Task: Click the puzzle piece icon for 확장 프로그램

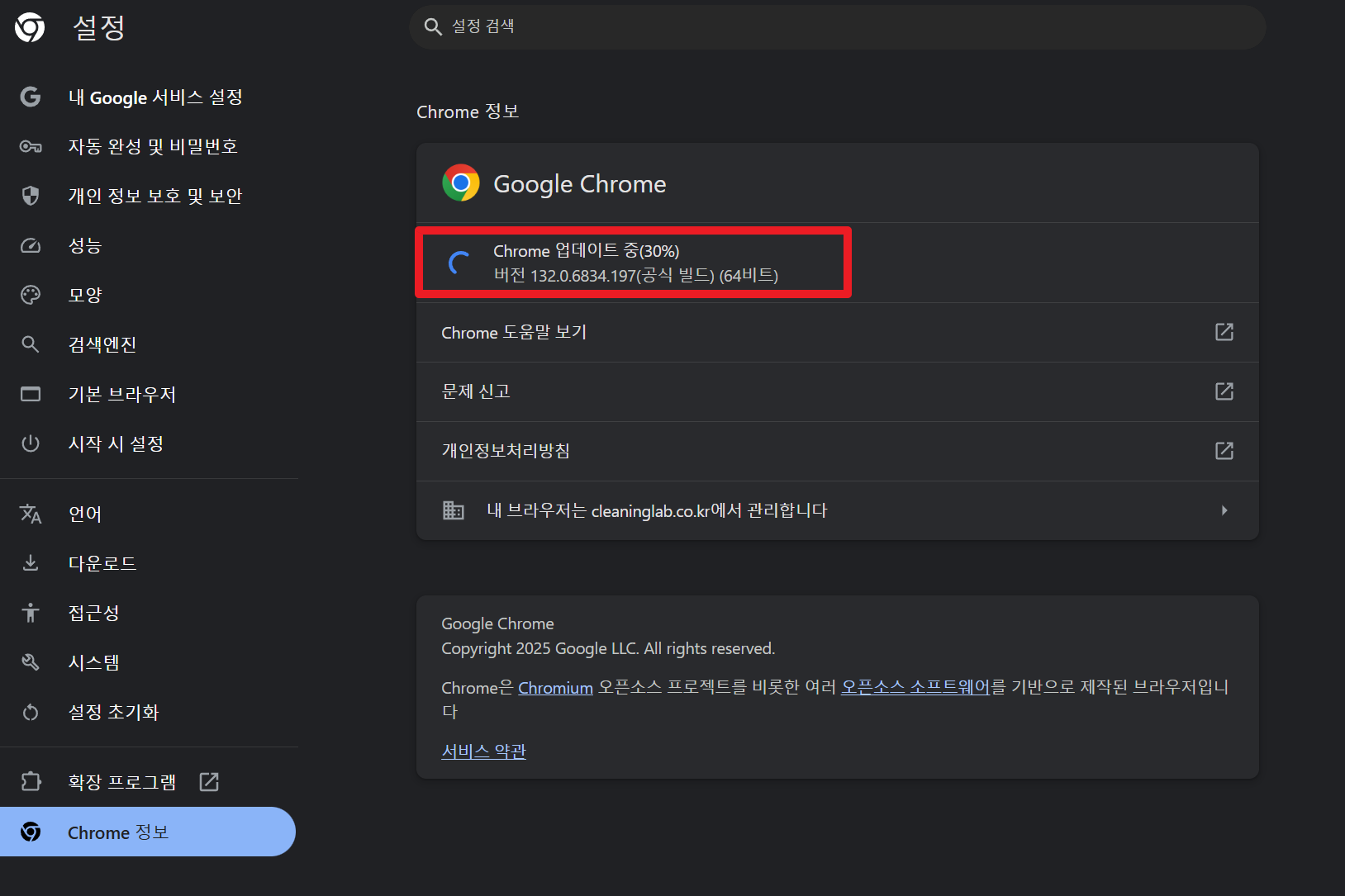Action: point(31,781)
